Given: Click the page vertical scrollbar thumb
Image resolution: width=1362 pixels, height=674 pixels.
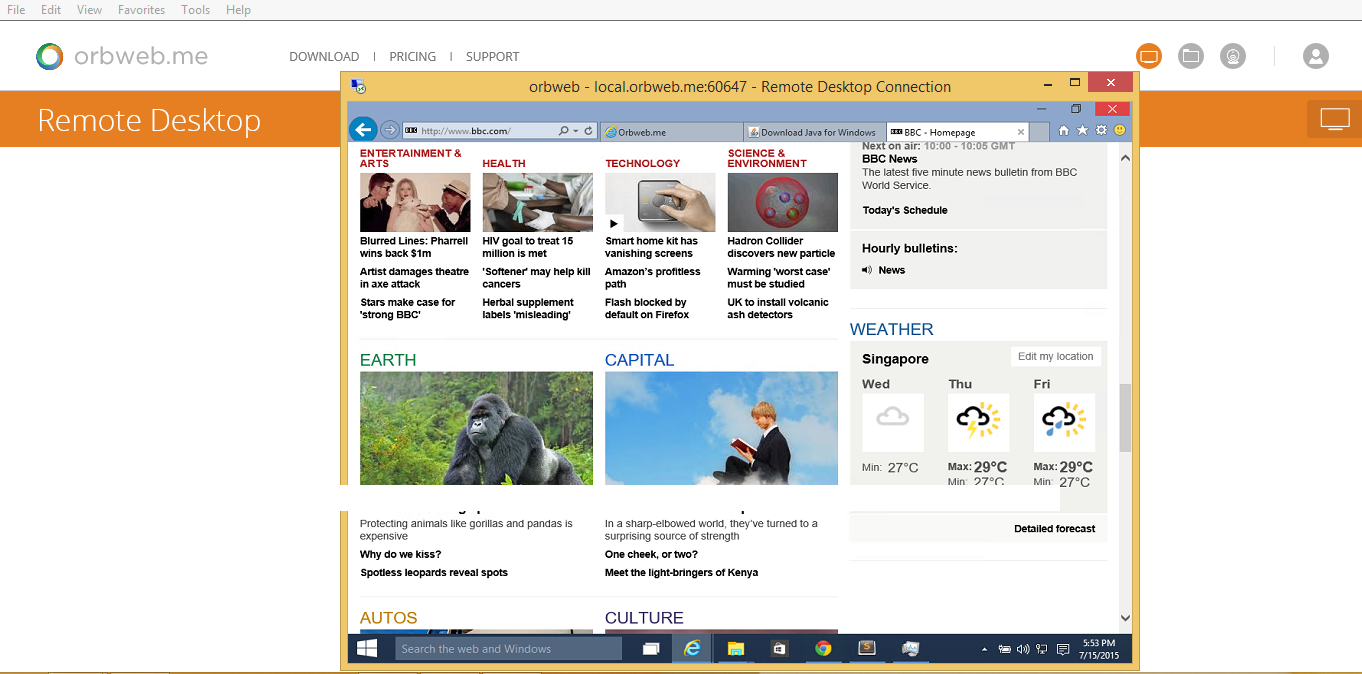Looking at the screenshot, I should [1125, 417].
